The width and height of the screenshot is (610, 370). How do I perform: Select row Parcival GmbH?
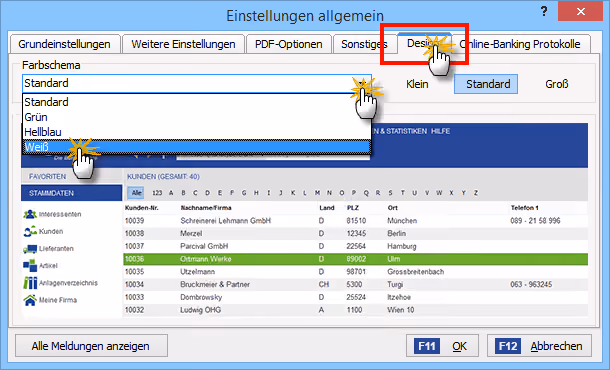tap(356, 246)
